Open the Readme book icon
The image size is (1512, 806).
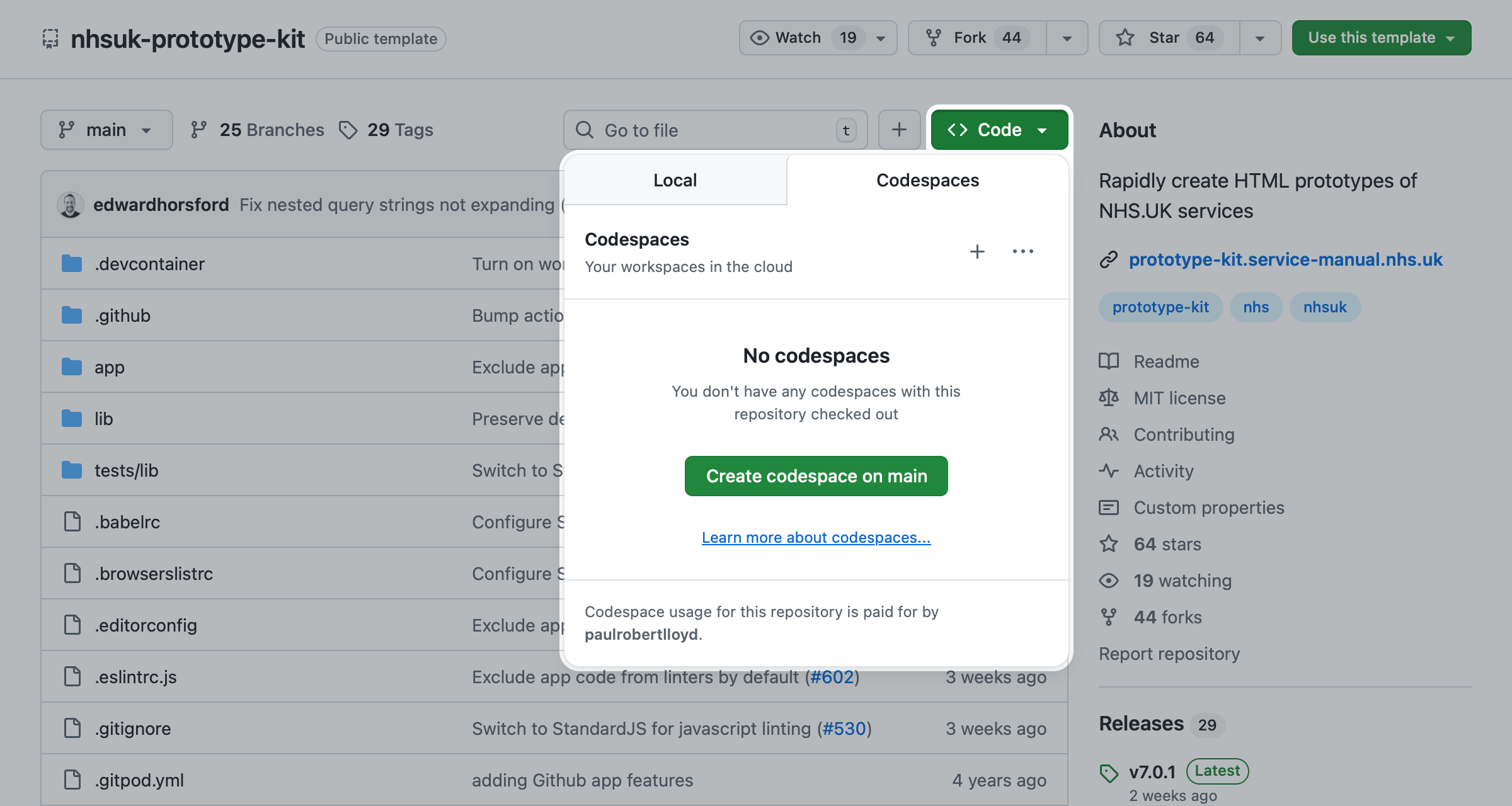[x=1108, y=361]
